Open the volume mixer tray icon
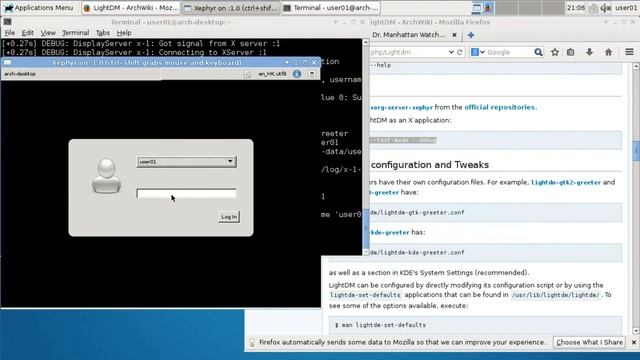 (606, 7)
